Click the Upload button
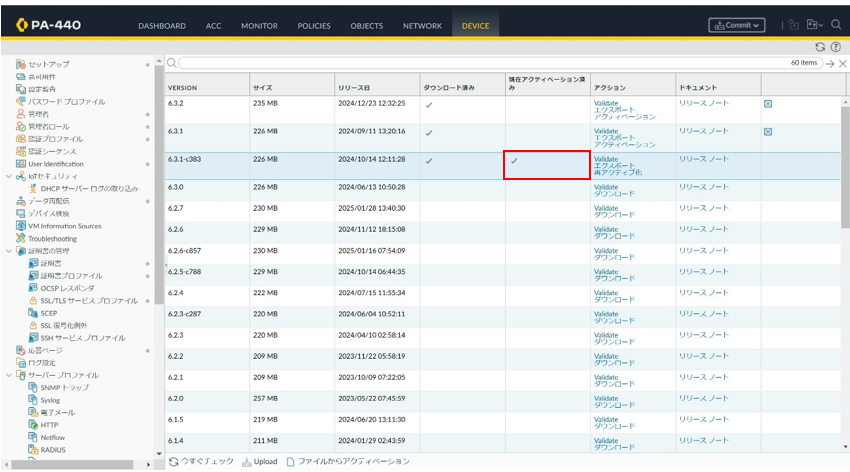Image resolution: width=850 pixels, height=472 pixels. [260, 462]
